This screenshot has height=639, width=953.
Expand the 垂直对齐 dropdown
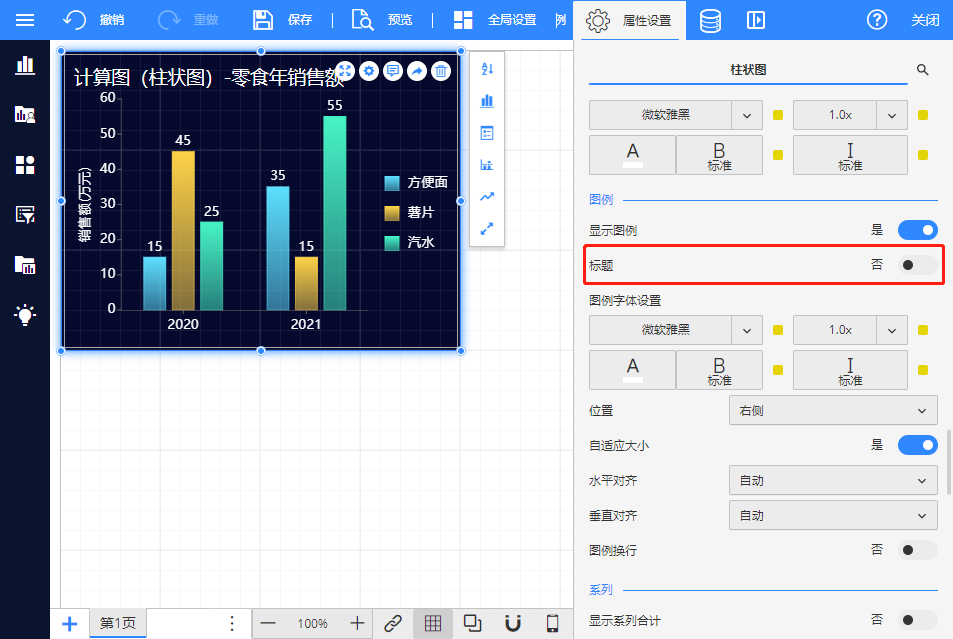point(833,516)
